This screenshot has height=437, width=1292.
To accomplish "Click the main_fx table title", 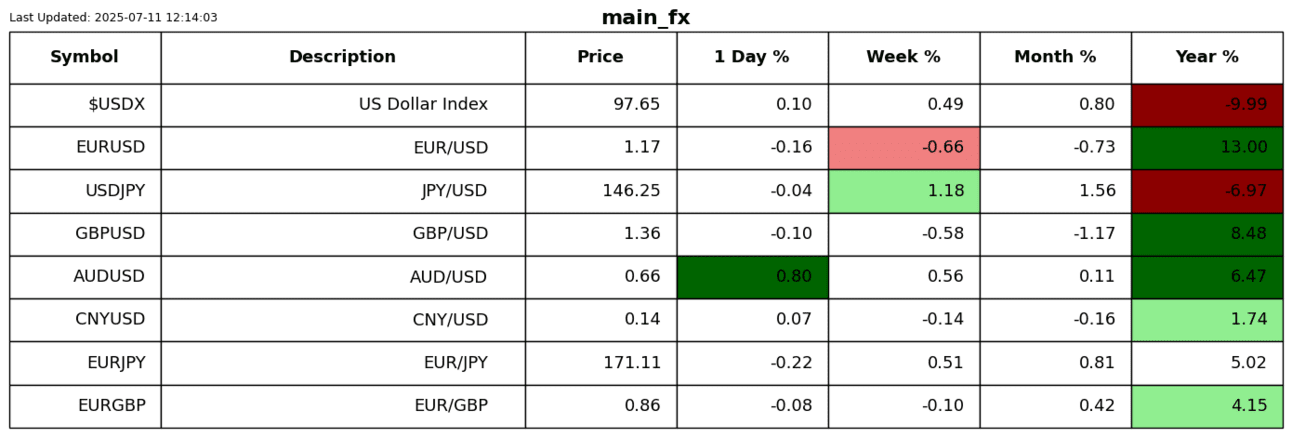I will click(x=645, y=18).
